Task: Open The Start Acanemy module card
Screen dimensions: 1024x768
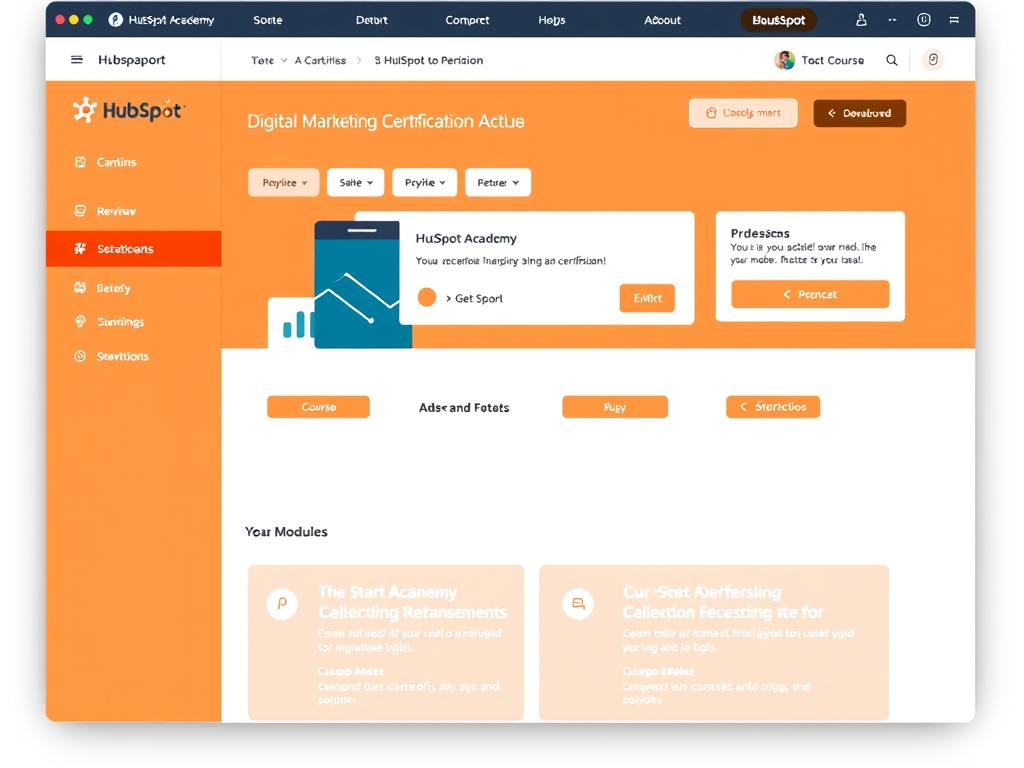Action: pyautogui.click(x=386, y=643)
